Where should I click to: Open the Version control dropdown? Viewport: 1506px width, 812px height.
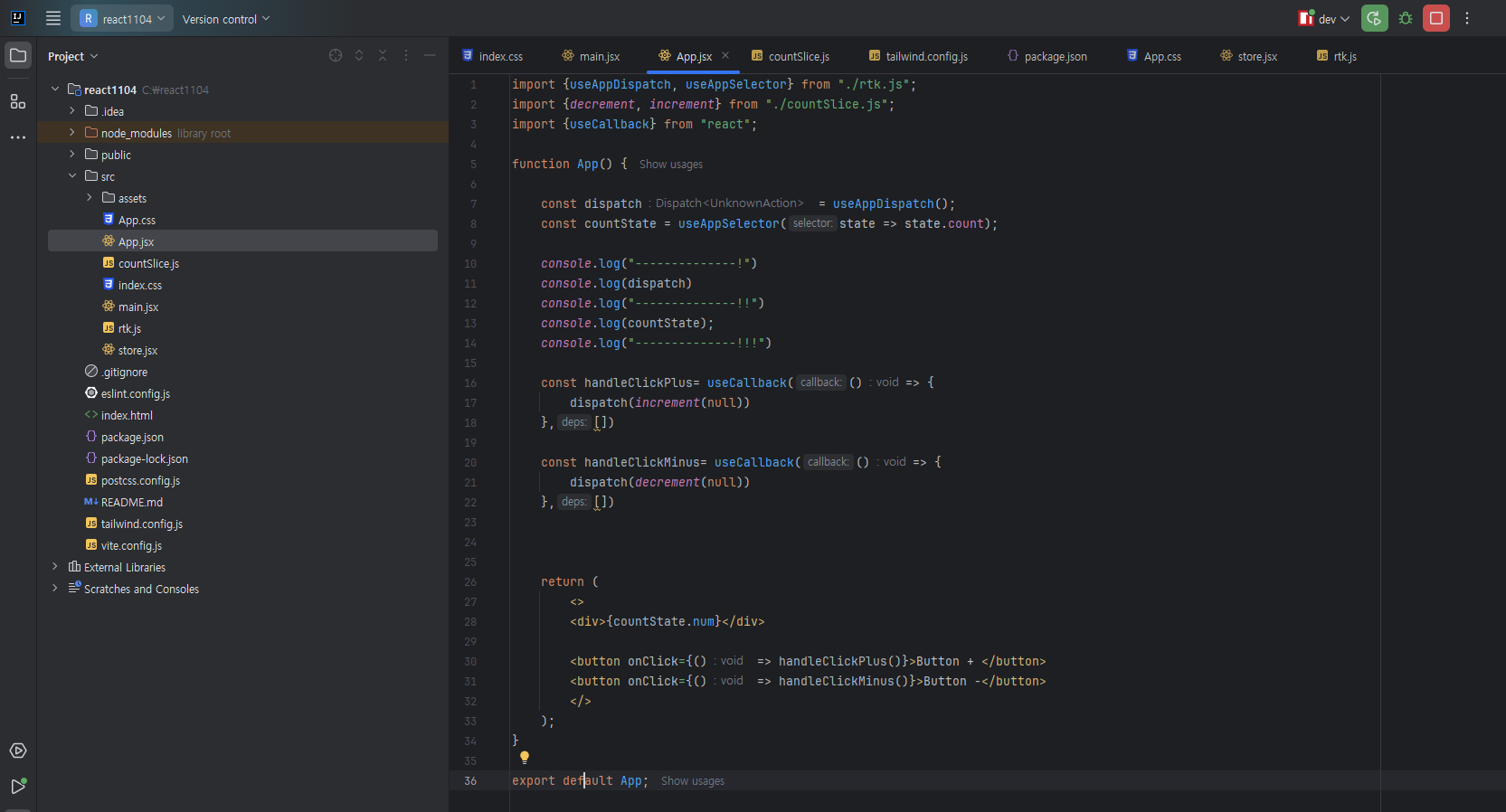click(225, 19)
